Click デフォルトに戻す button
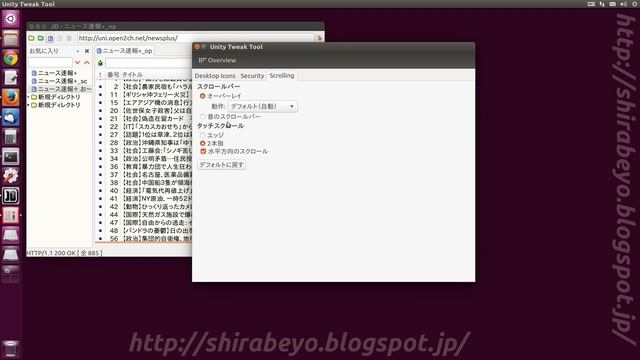 (x=221, y=164)
